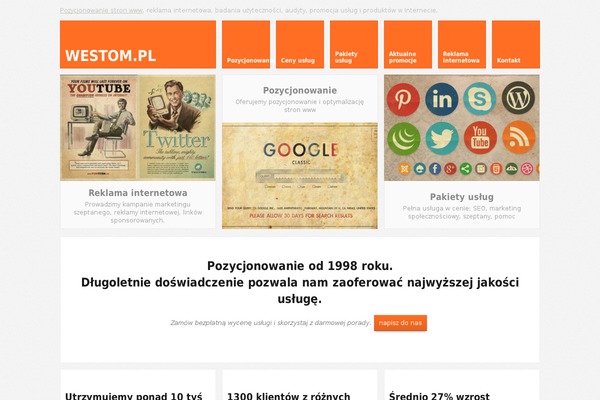Open the vintage YouTube Twitter poster image
The height and width of the screenshot is (400, 600).
[x=138, y=127]
